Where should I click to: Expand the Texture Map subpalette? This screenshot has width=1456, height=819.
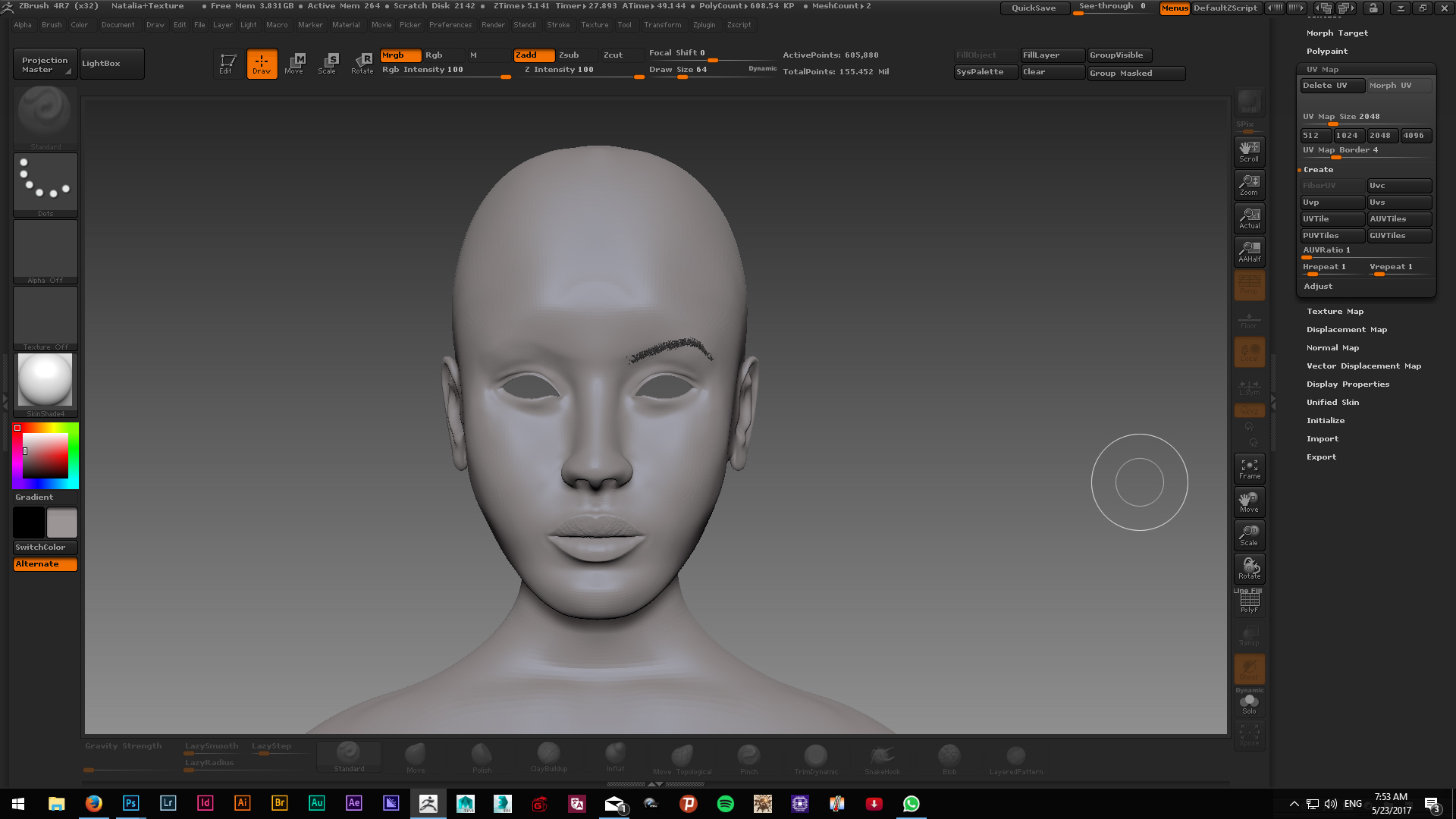click(1335, 312)
